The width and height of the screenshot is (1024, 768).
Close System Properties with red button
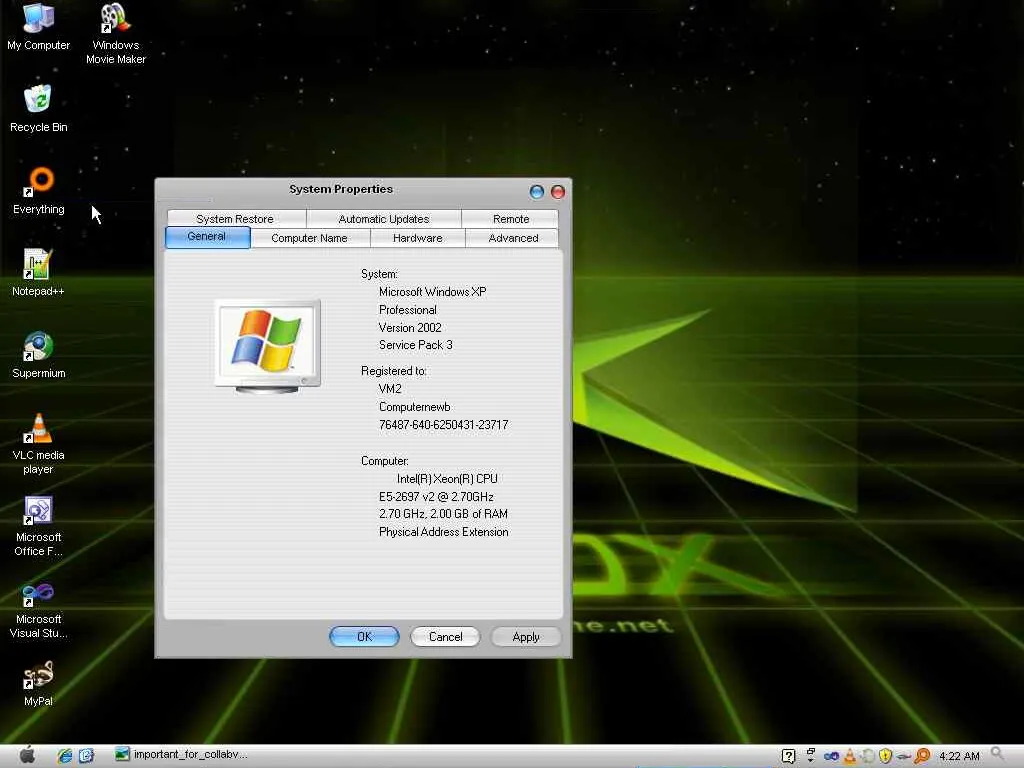tap(558, 192)
